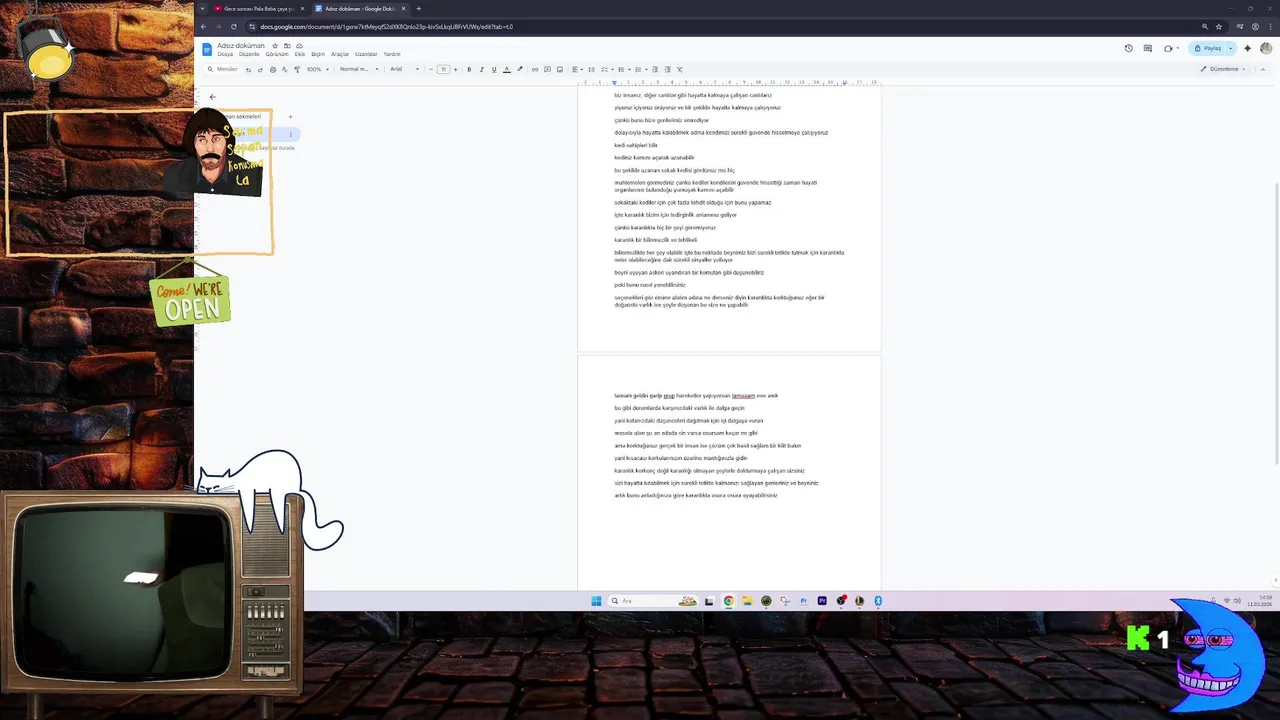This screenshot has width=1280, height=720.
Task: Click the font size input field
Action: click(x=443, y=69)
